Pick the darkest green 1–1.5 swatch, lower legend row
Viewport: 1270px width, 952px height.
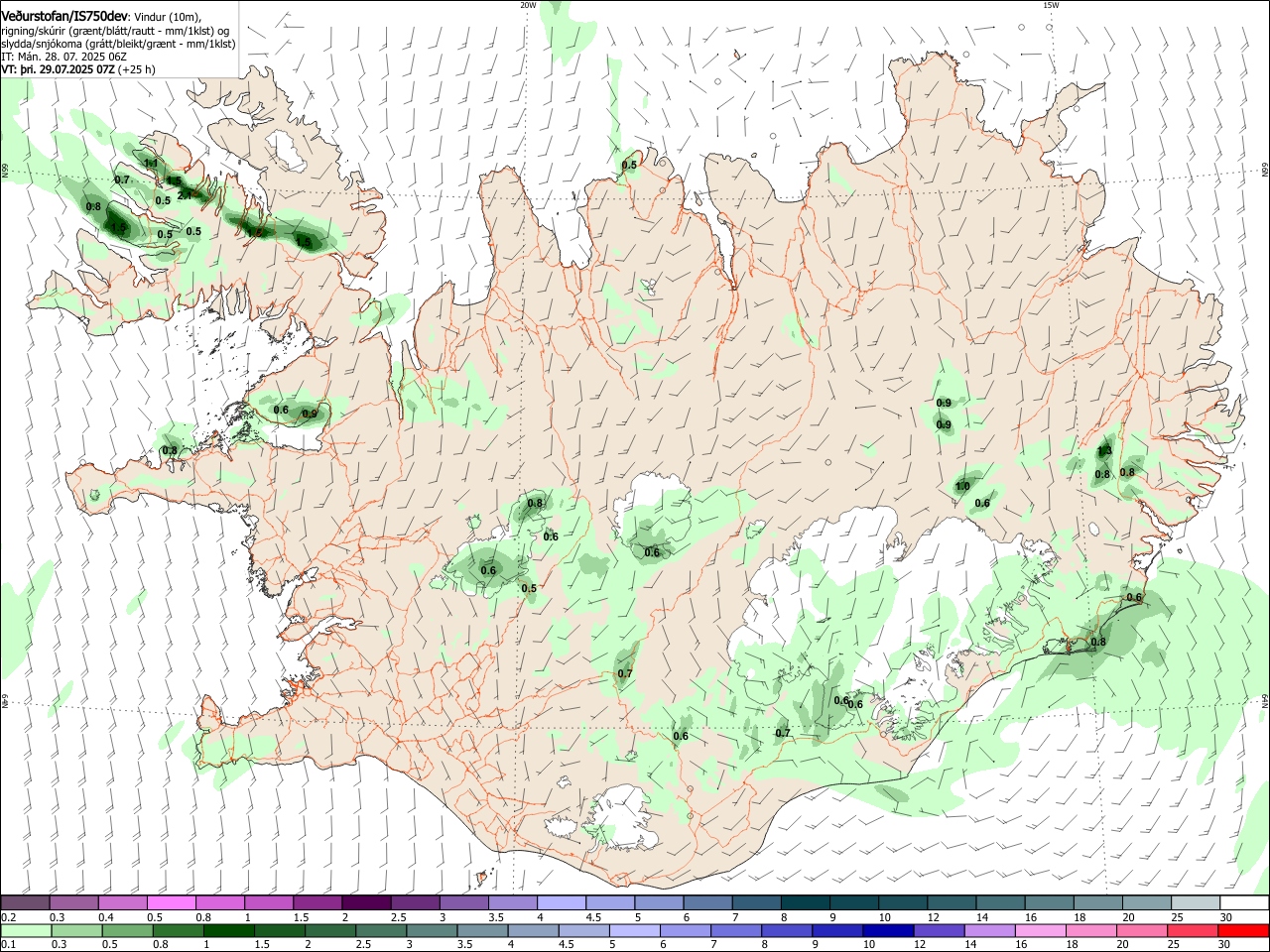pos(228,930)
